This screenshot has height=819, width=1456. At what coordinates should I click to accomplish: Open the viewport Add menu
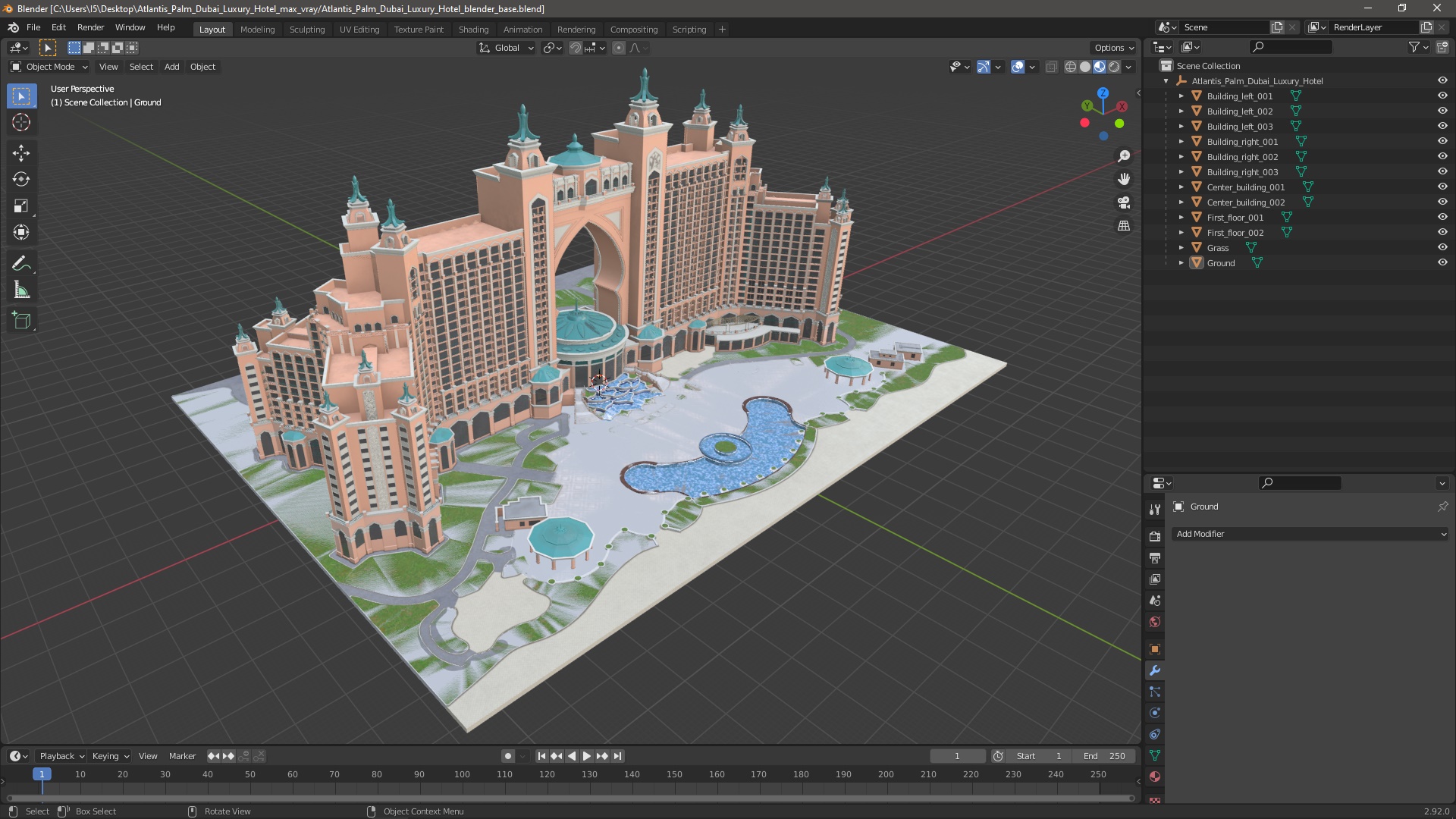172,67
